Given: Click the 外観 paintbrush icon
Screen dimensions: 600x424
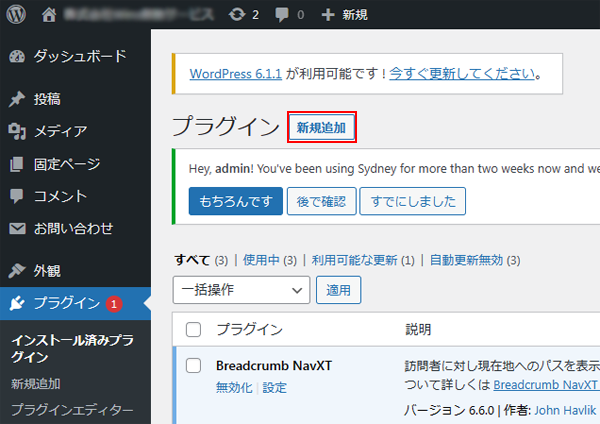Looking at the screenshot, I should point(17,271).
